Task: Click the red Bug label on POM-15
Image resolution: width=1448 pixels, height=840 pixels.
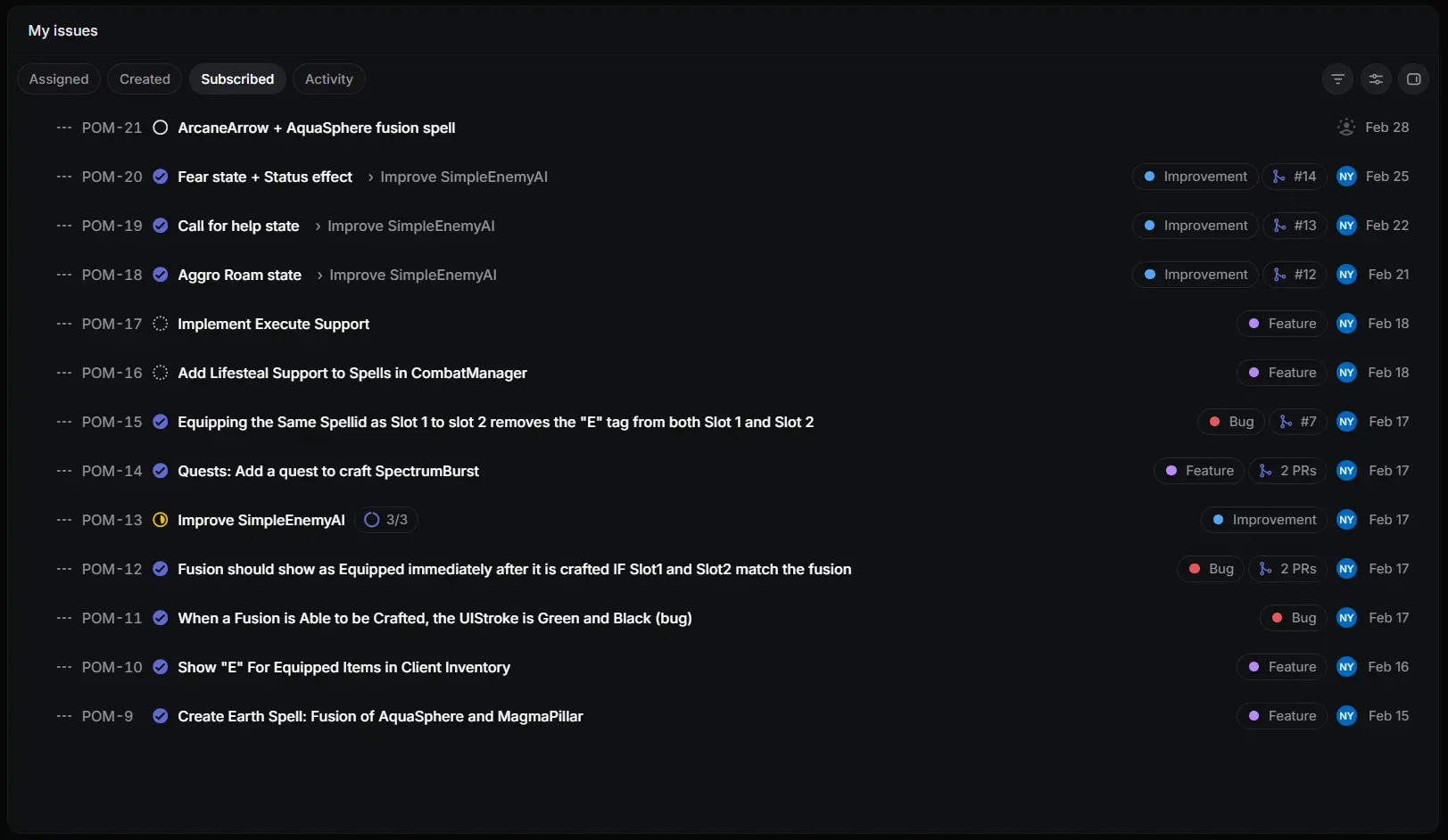Action: click(x=1231, y=422)
